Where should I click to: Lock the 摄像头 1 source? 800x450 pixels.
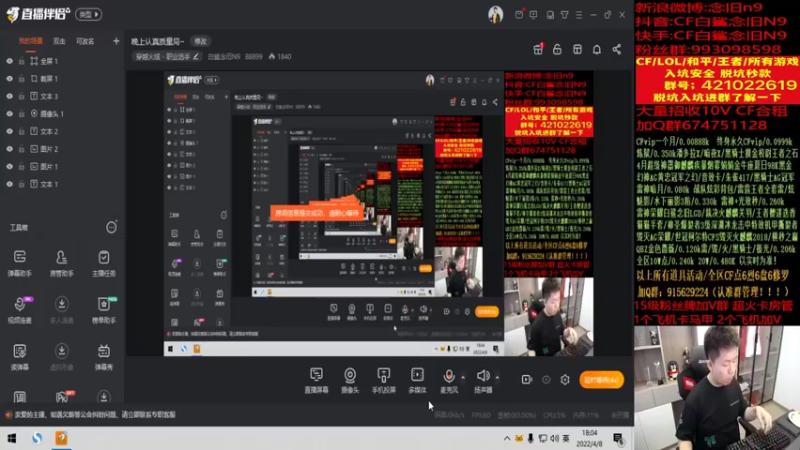coord(21,114)
